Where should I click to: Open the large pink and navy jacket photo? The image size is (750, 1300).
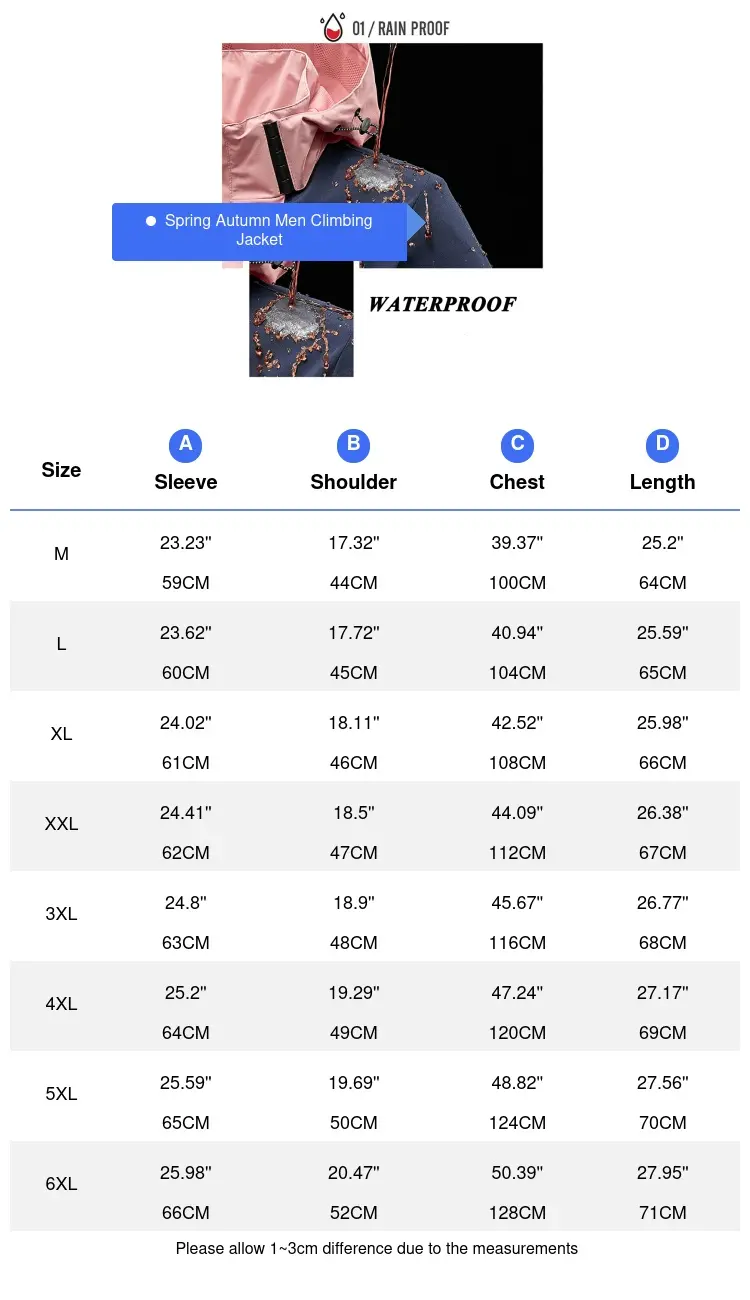[382, 155]
